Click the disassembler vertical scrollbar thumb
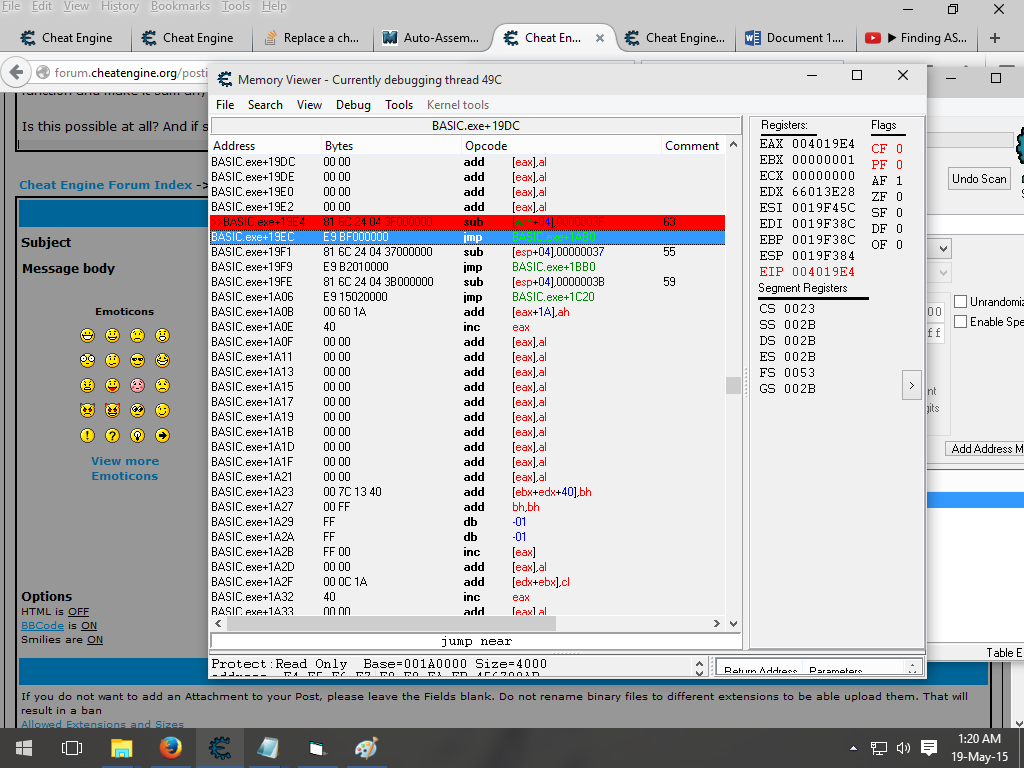 733,385
